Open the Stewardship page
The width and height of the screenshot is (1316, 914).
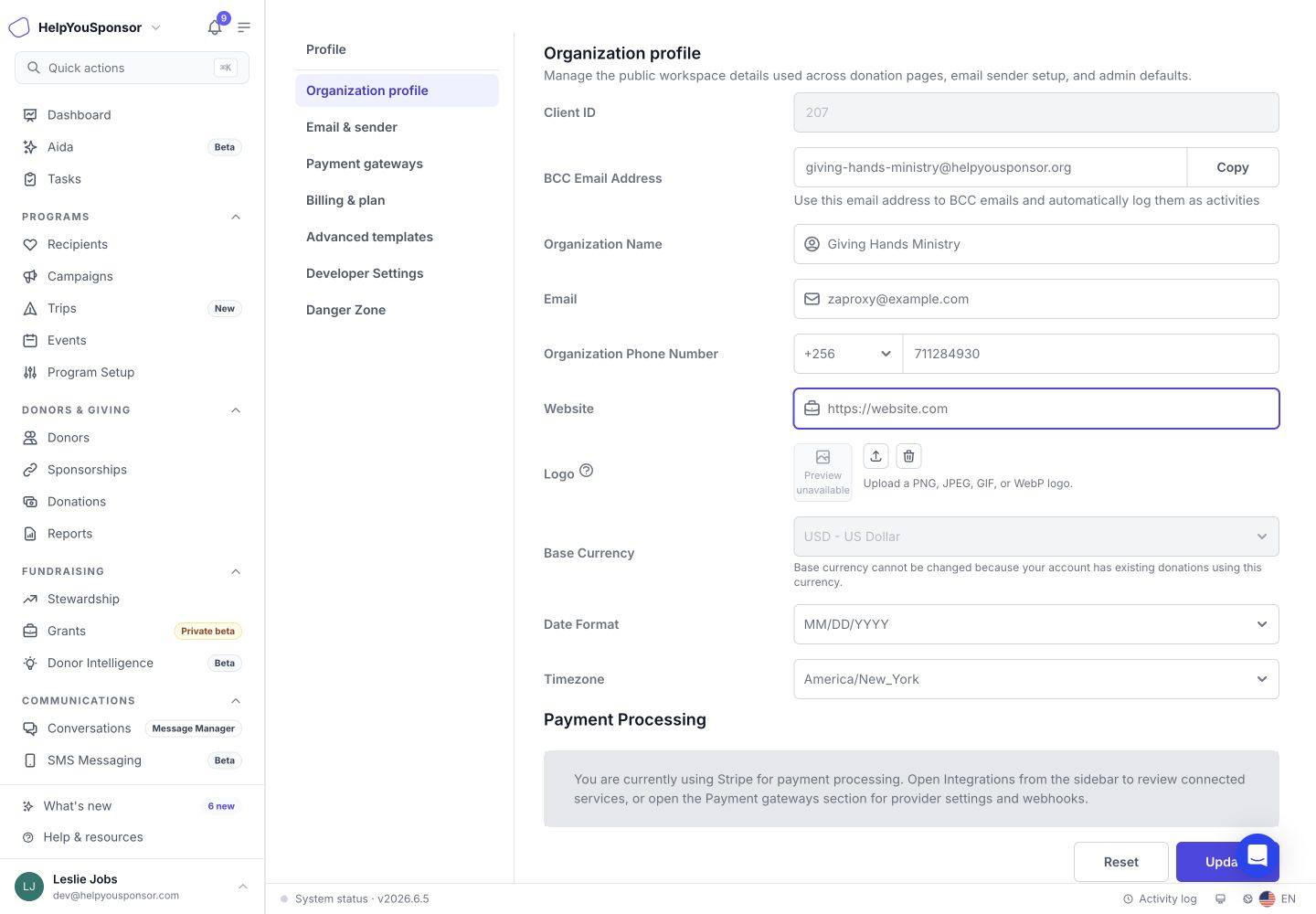(132, 600)
